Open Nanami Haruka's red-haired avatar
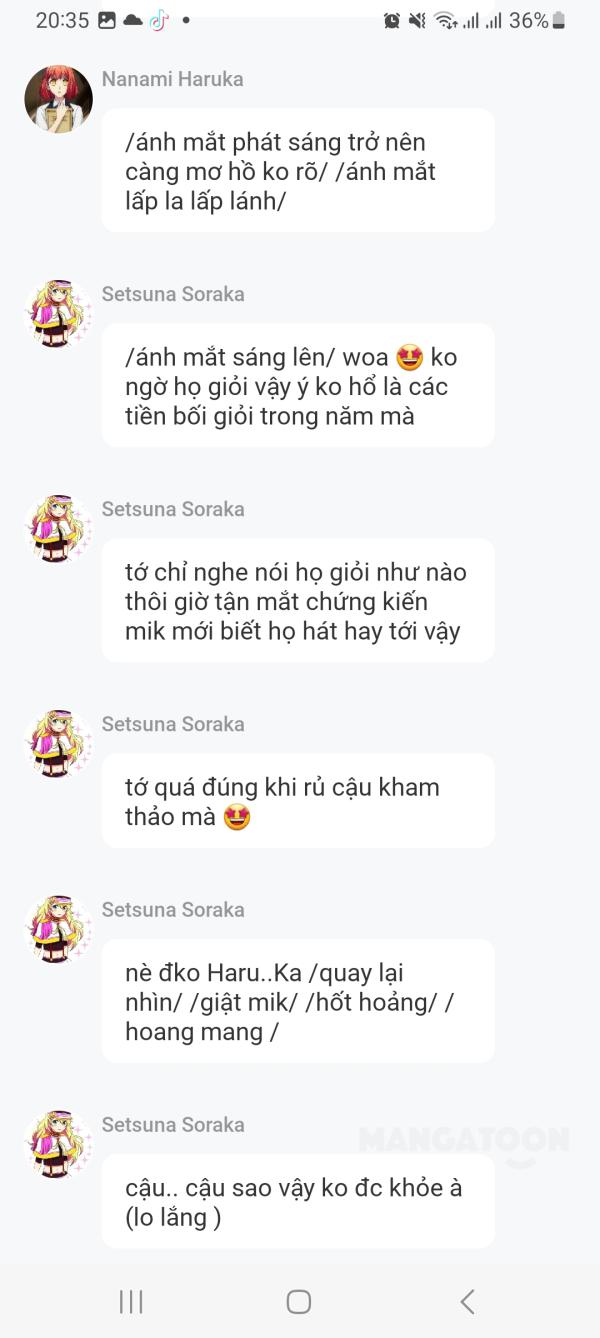 (58, 100)
